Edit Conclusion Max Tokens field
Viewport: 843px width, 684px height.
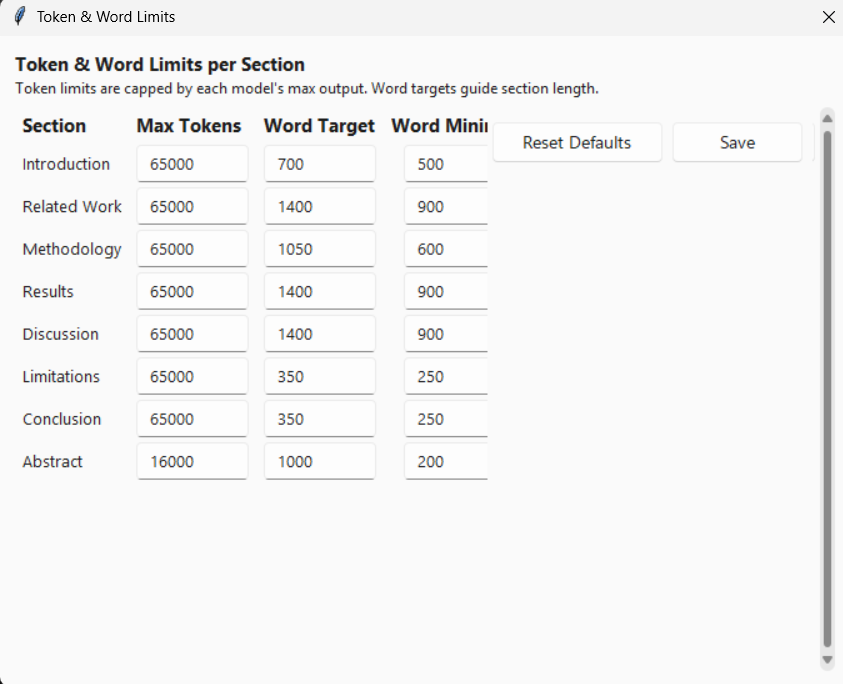(x=192, y=419)
